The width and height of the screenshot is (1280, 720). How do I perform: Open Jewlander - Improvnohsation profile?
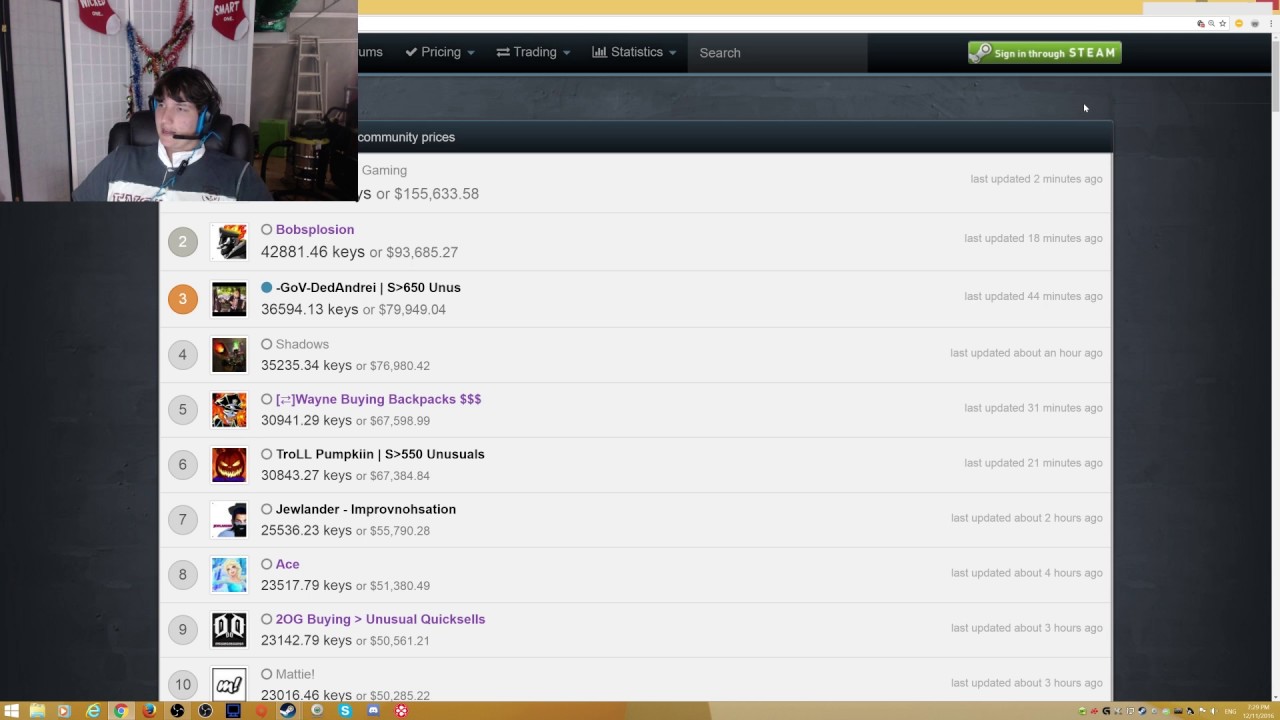point(366,509)
